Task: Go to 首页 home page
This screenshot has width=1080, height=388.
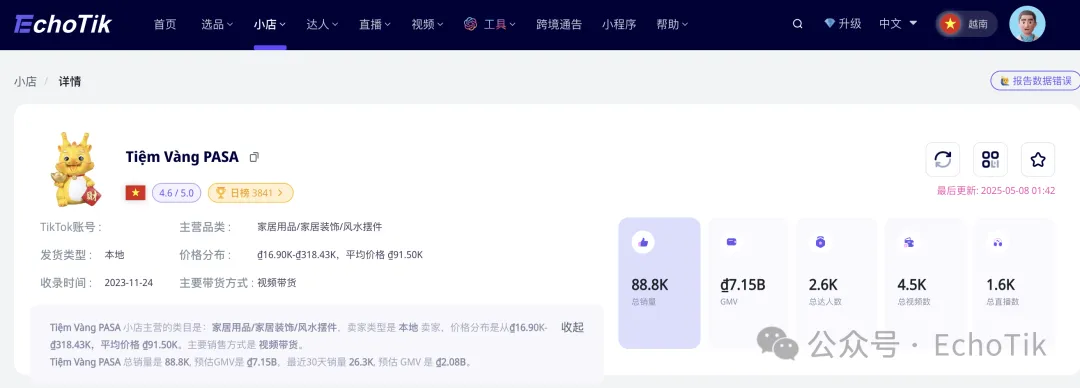Action: point(165,24)
